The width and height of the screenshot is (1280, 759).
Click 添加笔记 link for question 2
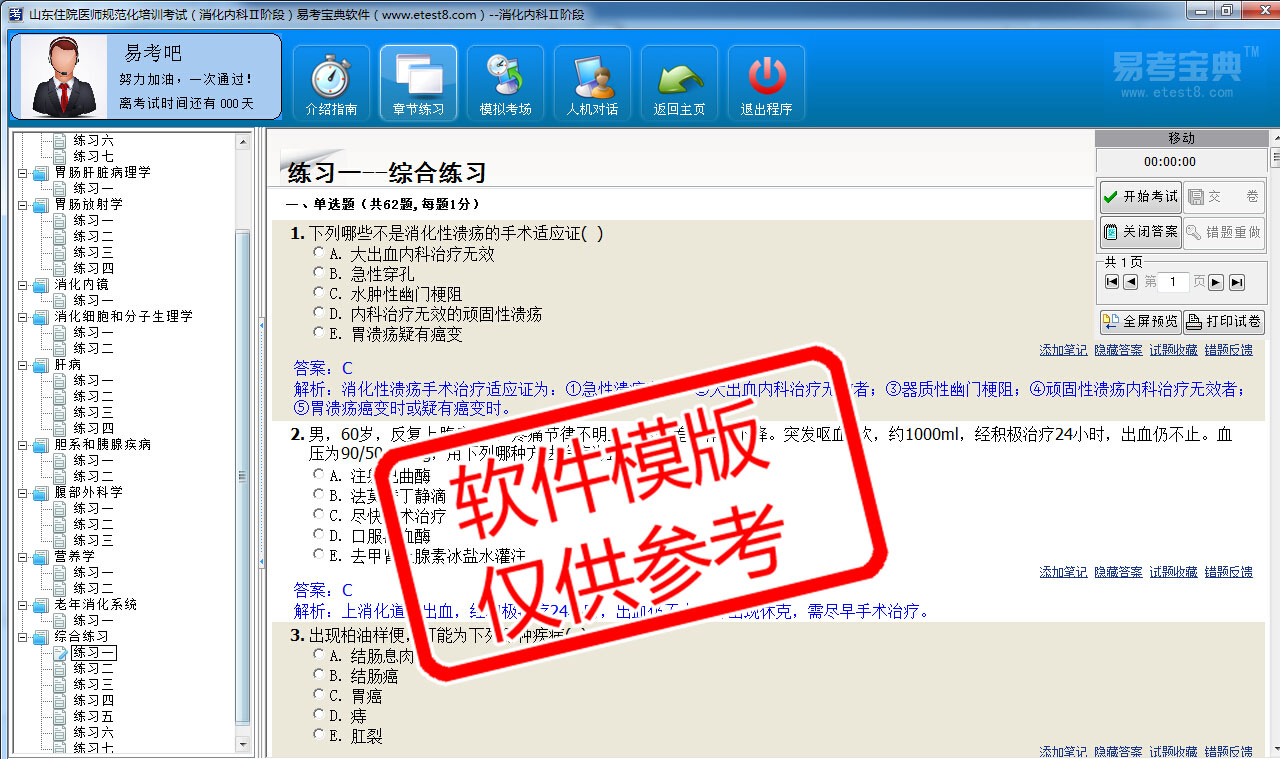[x=1063, y=572]
